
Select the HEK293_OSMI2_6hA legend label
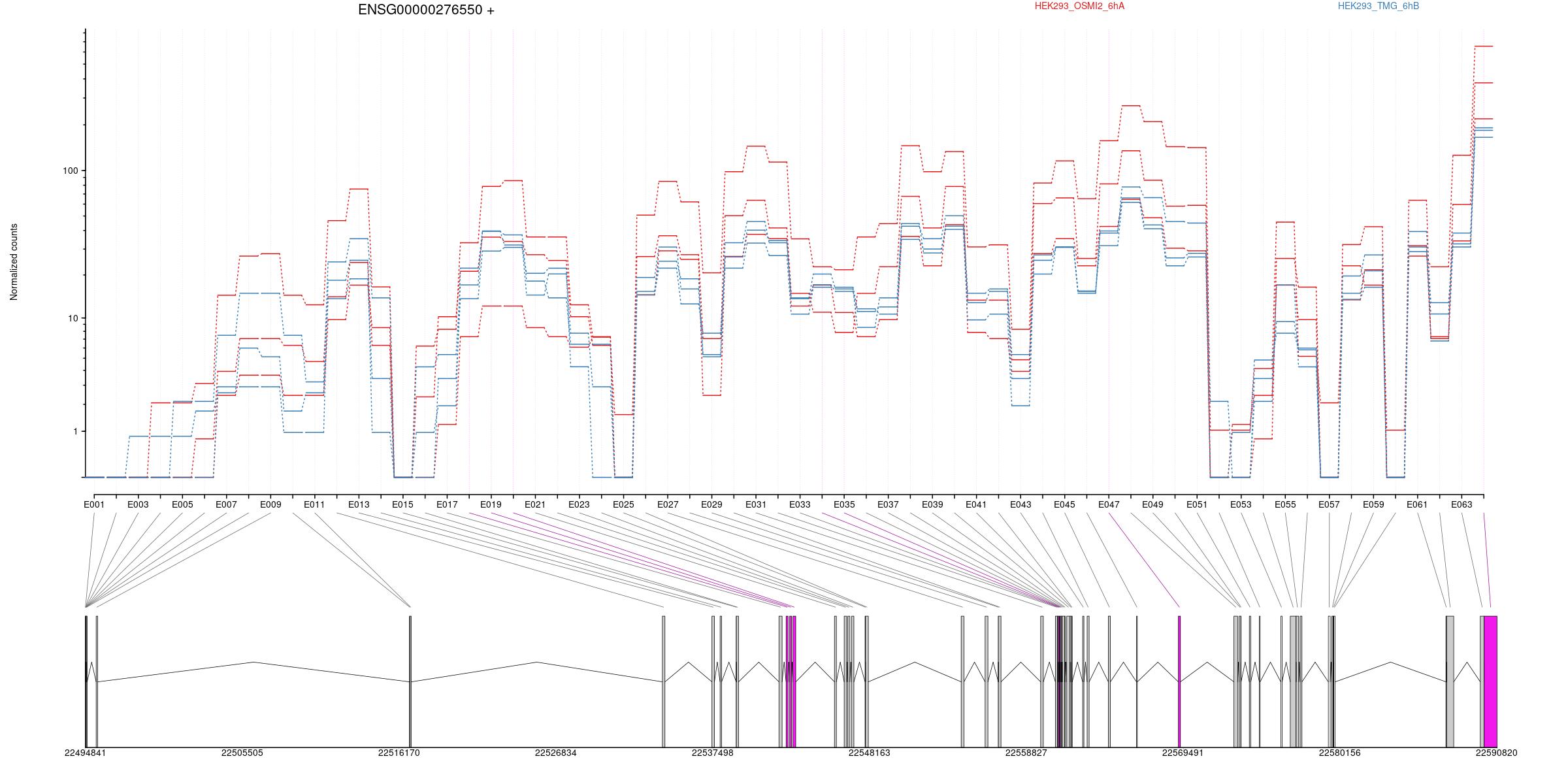tap(1080, 6)
